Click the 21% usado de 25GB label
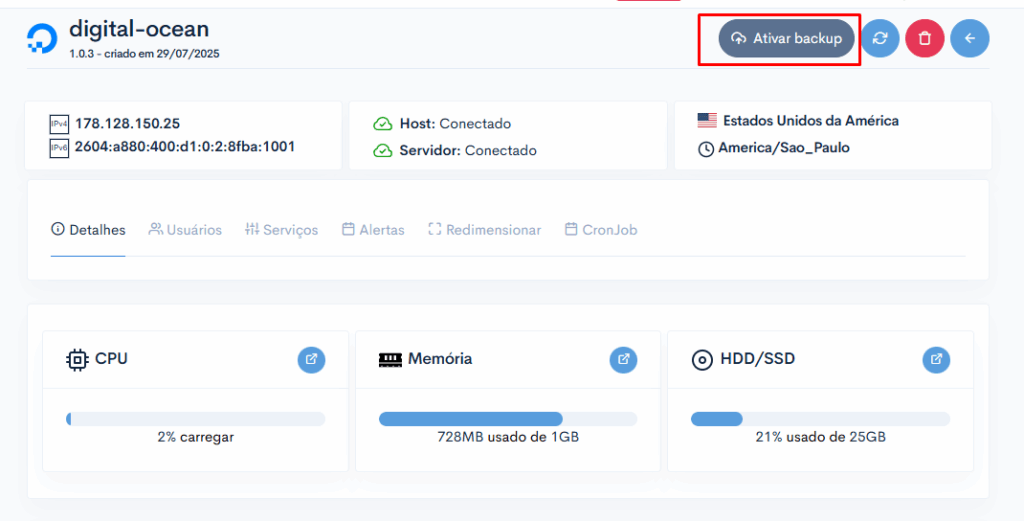 (820, 437)
